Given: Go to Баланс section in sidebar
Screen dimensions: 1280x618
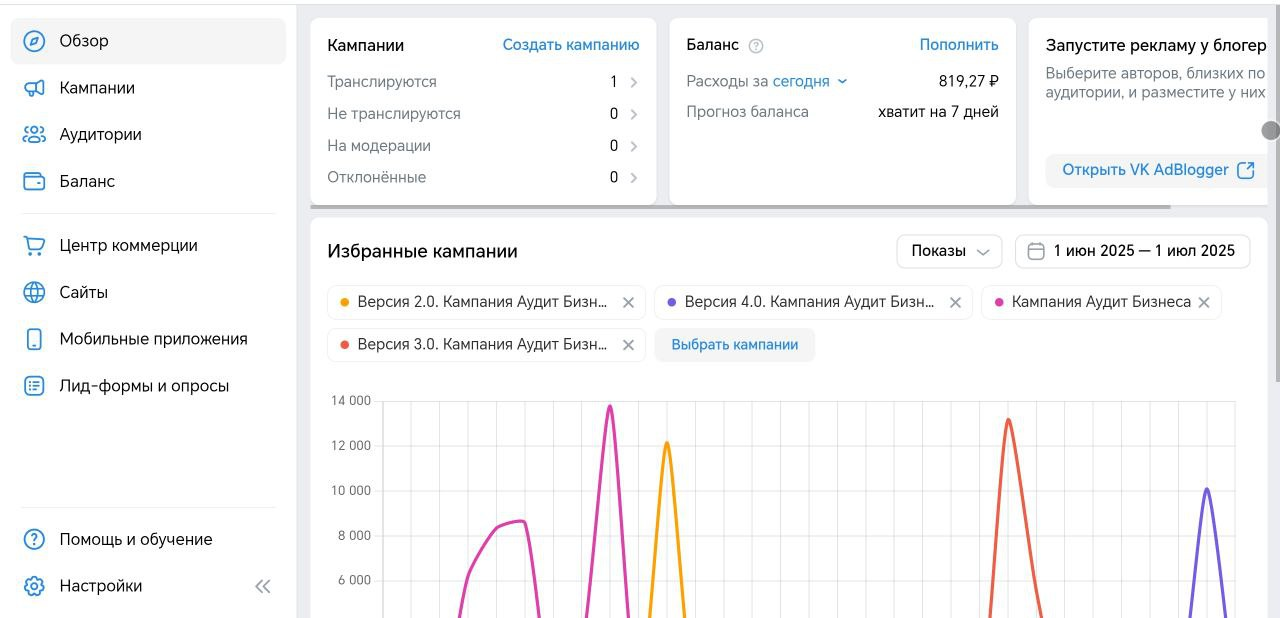Looking at the screenshot, I should pos(148,181).
